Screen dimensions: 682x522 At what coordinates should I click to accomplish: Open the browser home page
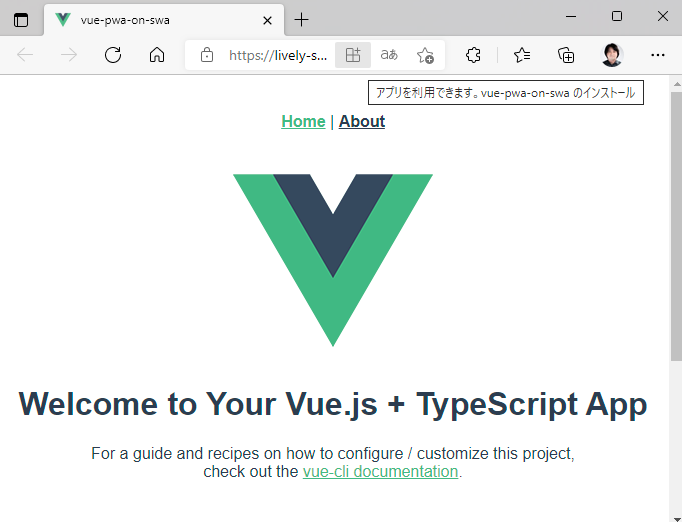[157, 55]
